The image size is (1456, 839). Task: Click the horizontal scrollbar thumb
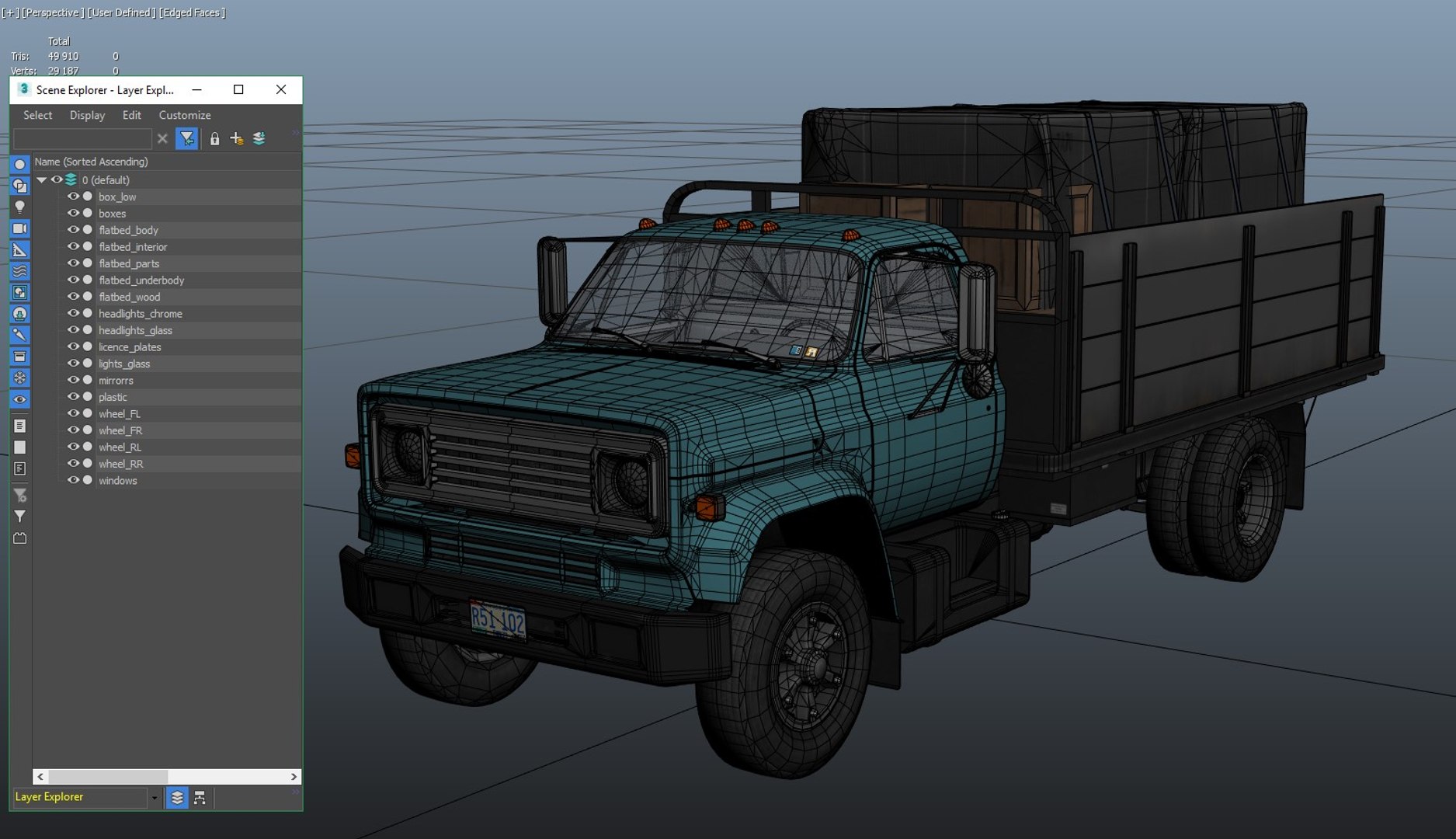(108, 777)
